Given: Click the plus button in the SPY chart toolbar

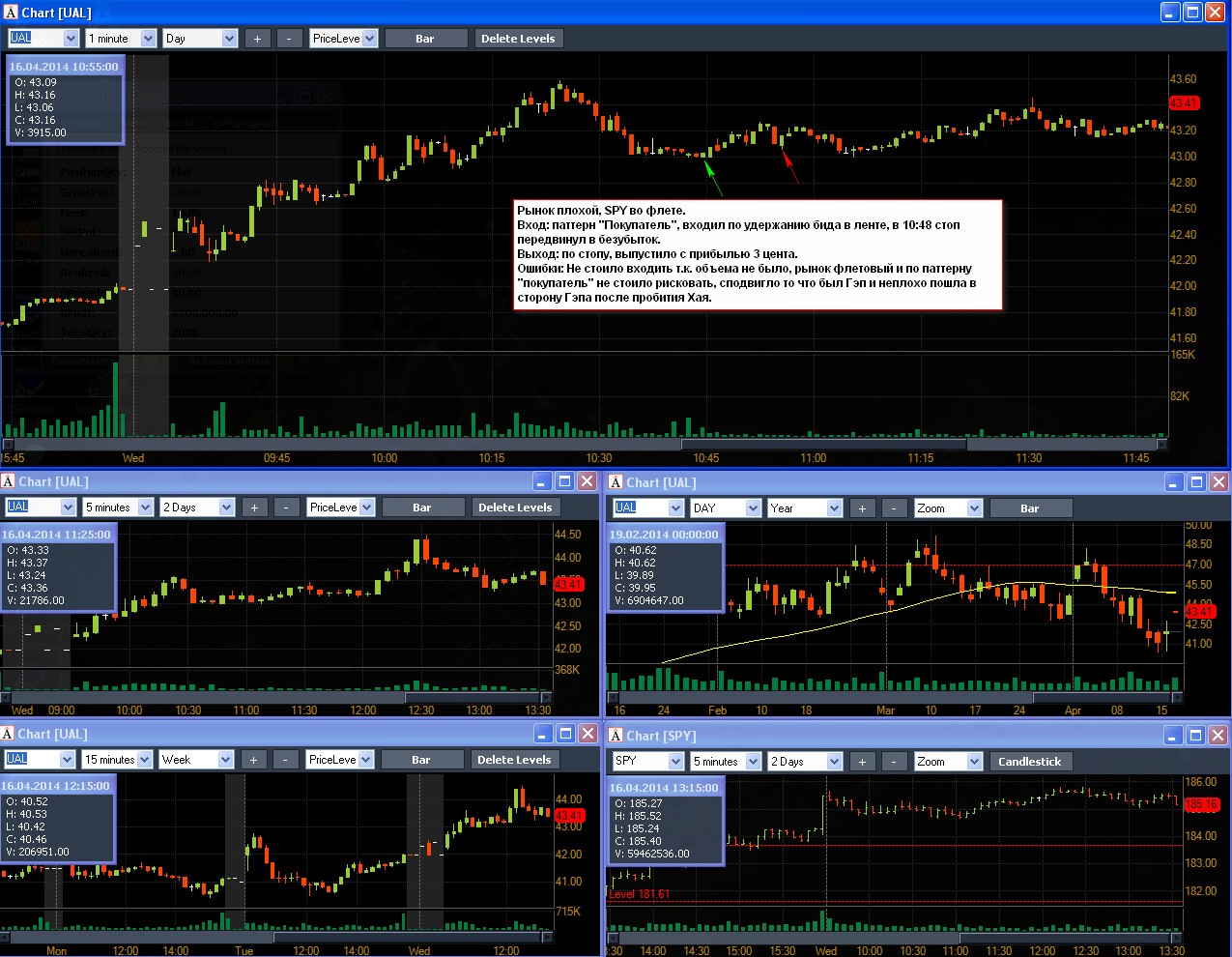Looking at the screenshot, I should 862,762.
